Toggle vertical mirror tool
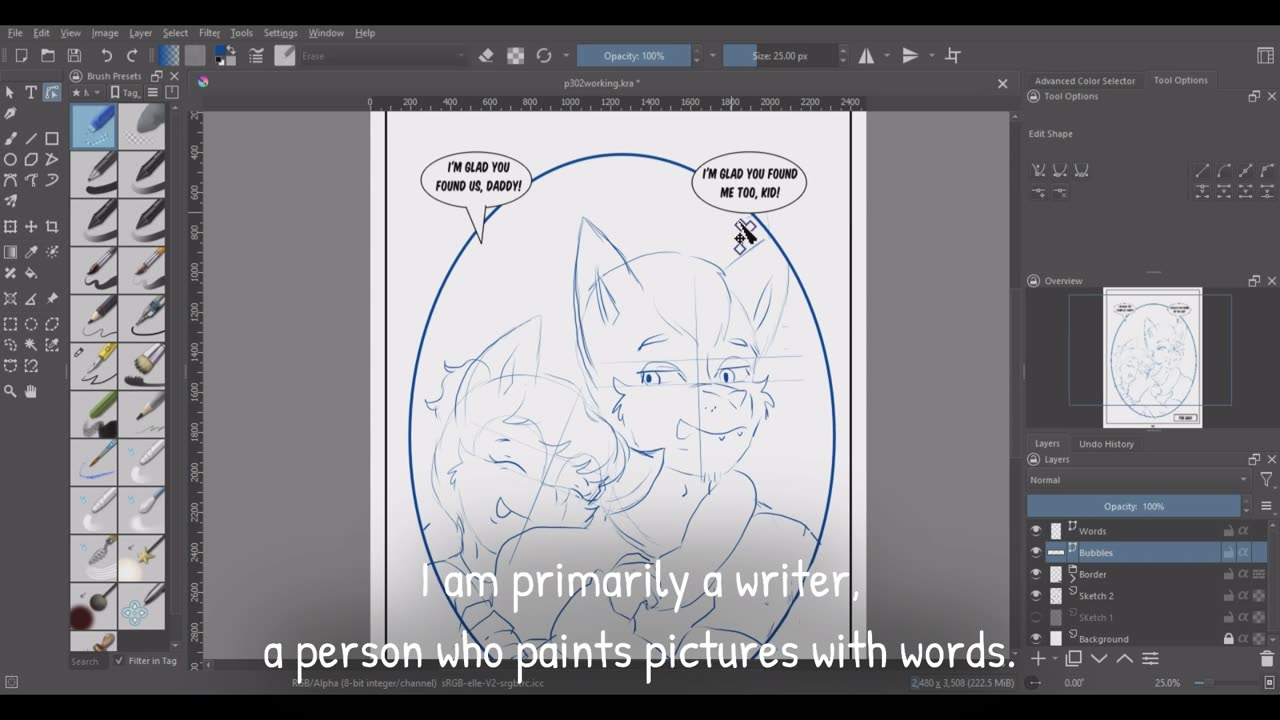 (x=910, y=56)
